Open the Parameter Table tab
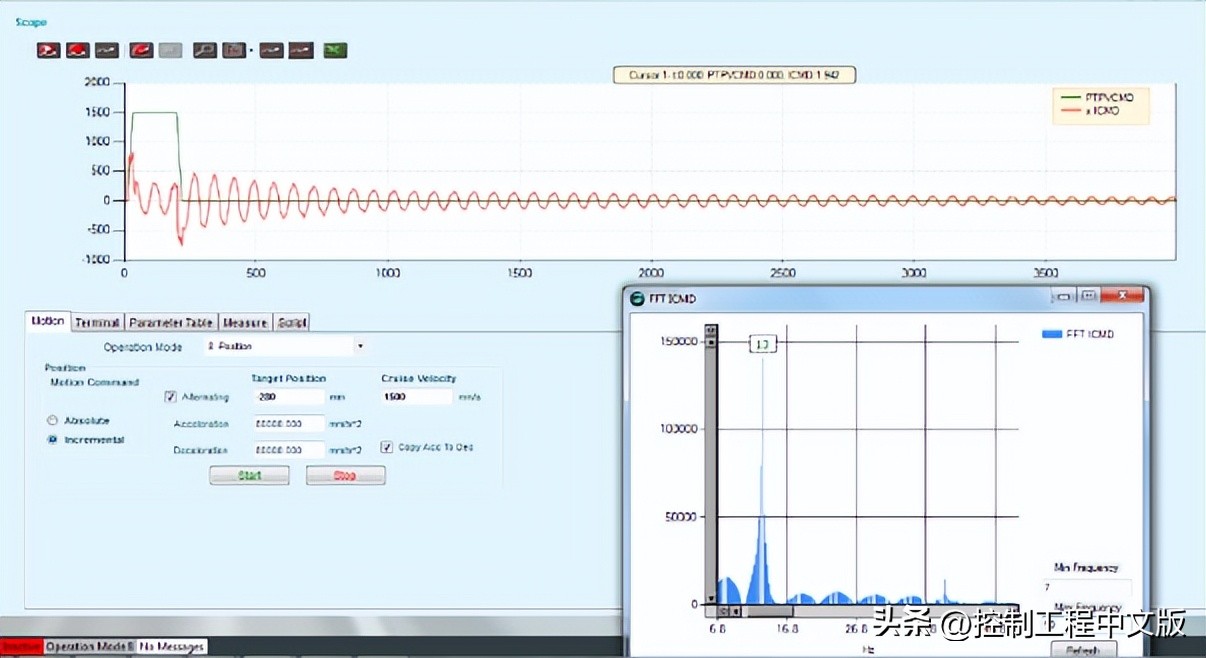The height and width of the screenshot is (658, 1206). [x=171, y=322]
